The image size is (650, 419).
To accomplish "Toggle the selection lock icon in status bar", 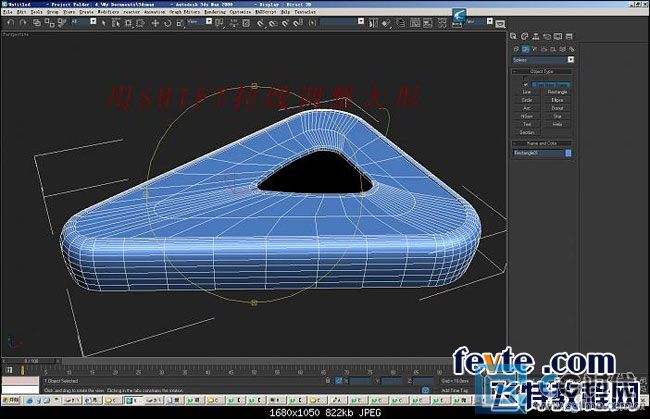I will click(x=328, y=380).
